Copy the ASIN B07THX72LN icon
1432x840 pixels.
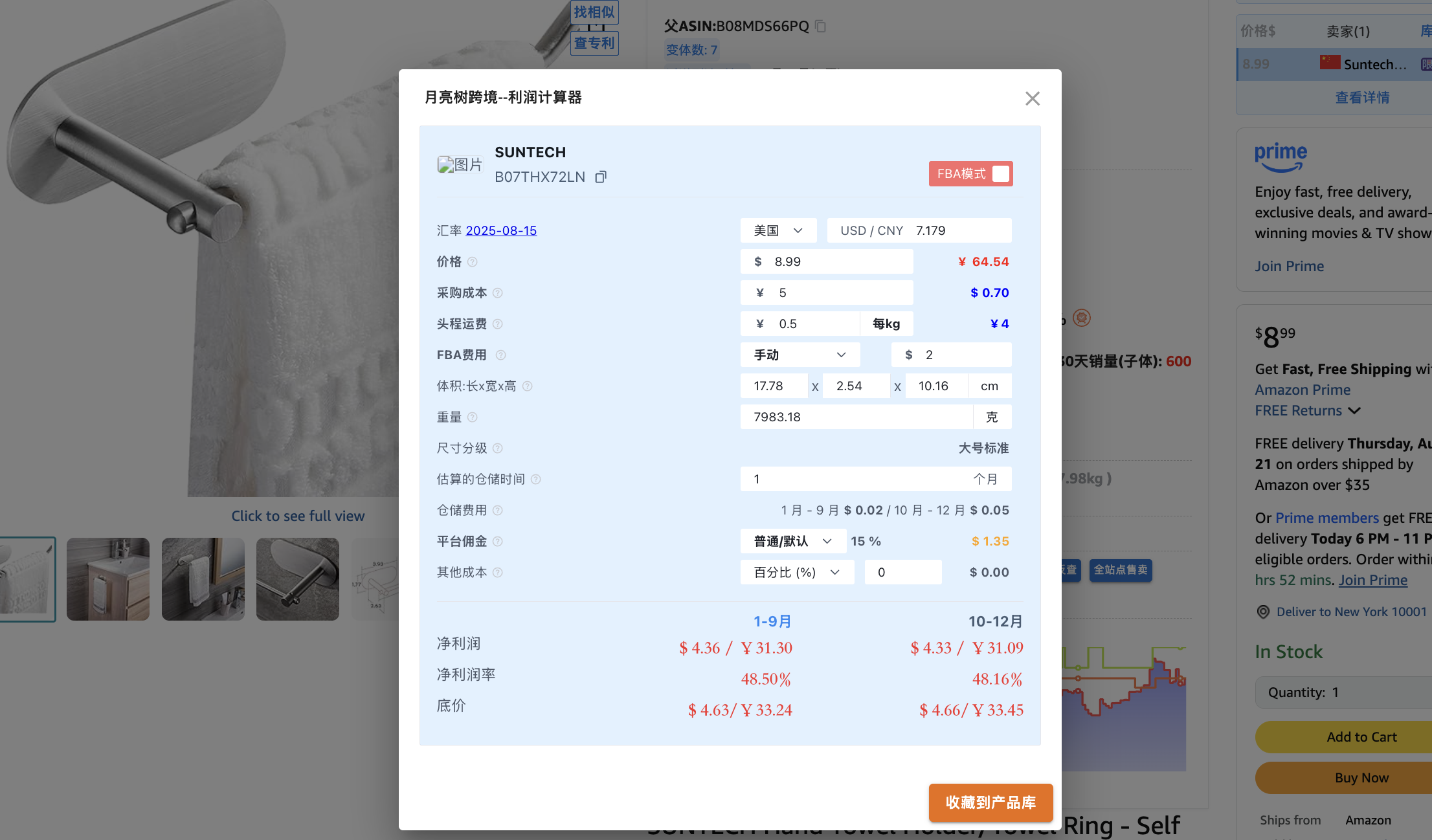(601, 177)
